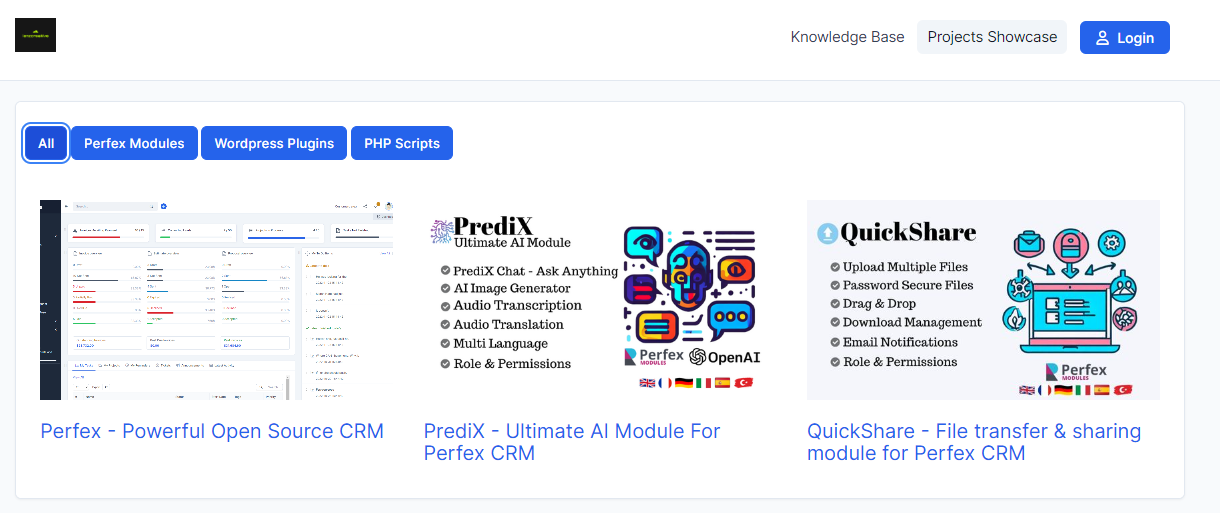This screenshot has height=513, width=1220.
Task: Click the laptop illustration in the QuickShare banner
Action: click(x=1071, y=305)
